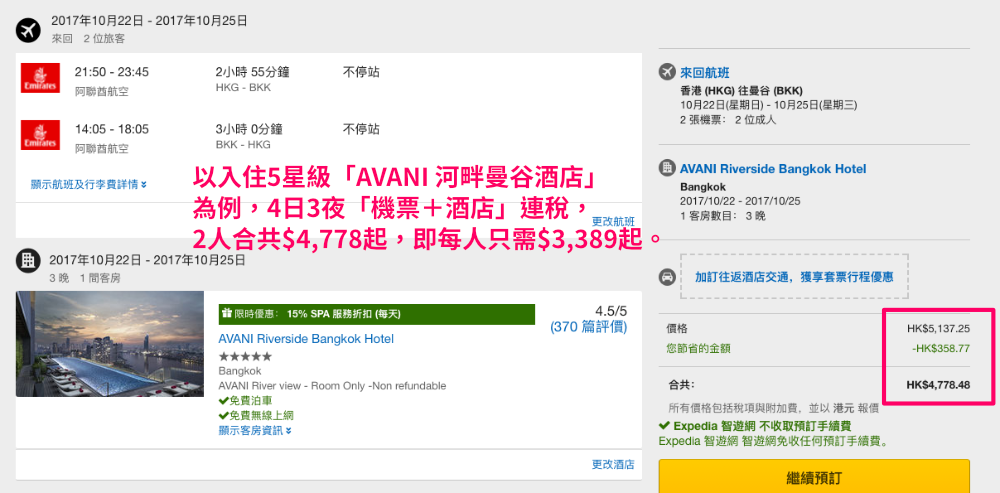
Task: Click the -HK$358.77 savings amount
Action: tap(940, 348)
